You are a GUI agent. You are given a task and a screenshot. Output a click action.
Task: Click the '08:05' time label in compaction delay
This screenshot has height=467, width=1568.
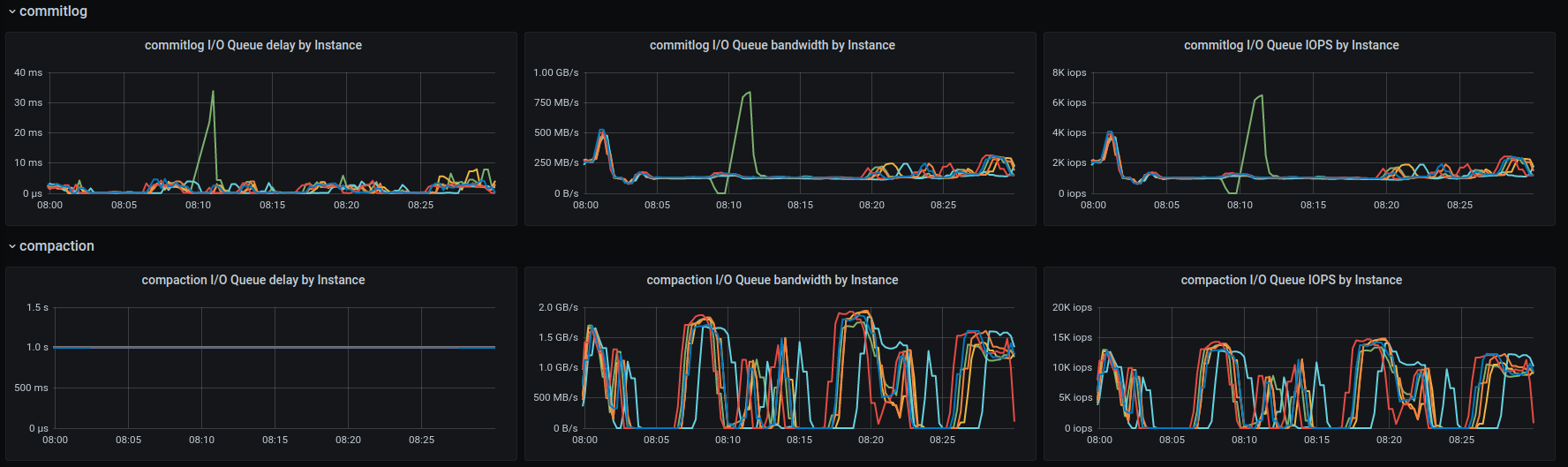click(x=128, y=440)
